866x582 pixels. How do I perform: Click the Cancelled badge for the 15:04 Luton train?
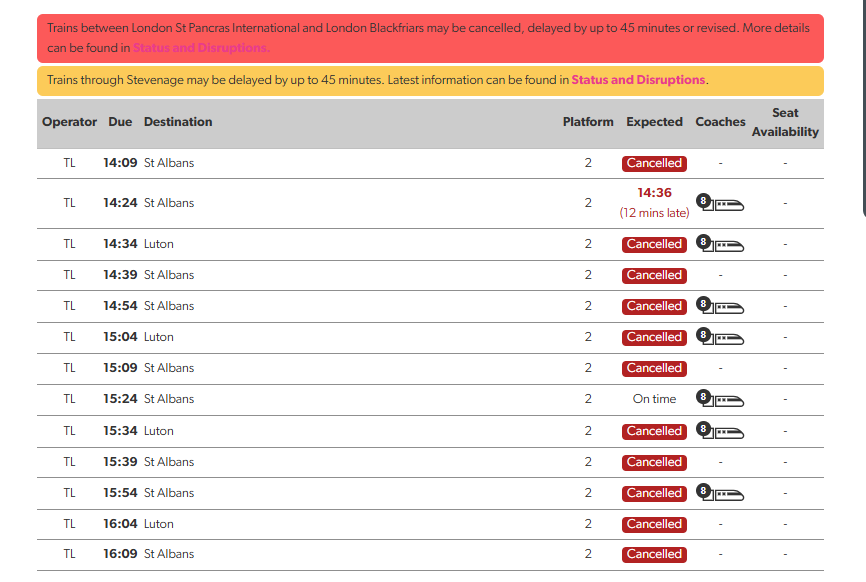tap(654, 337)
